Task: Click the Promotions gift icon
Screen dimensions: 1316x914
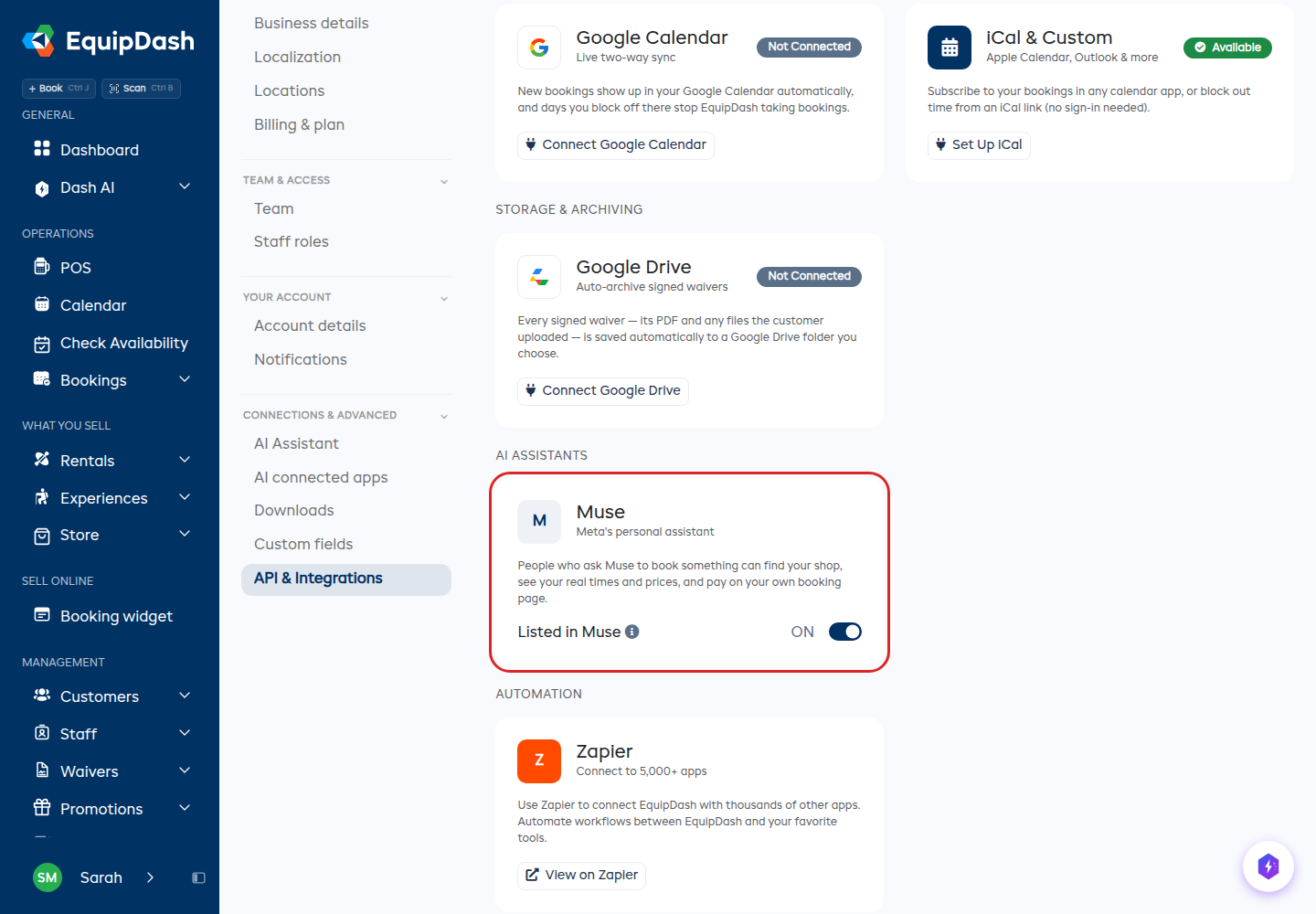Action: [x=42, y=808]
